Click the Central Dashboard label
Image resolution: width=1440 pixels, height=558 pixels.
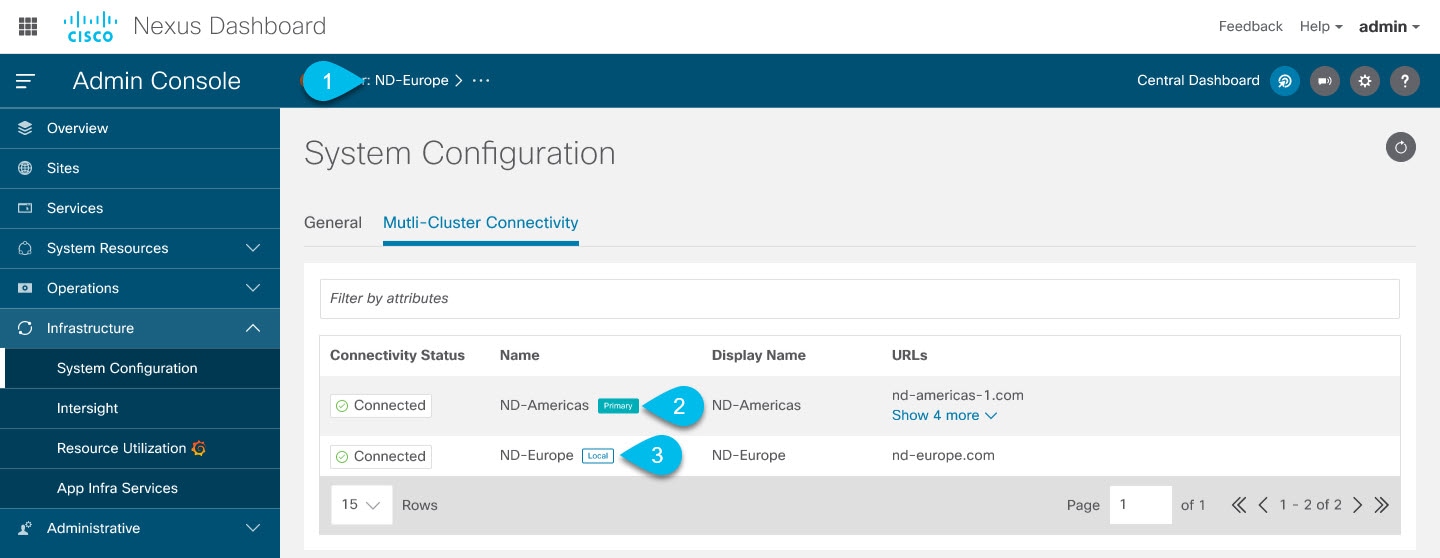pos(1198,81)
